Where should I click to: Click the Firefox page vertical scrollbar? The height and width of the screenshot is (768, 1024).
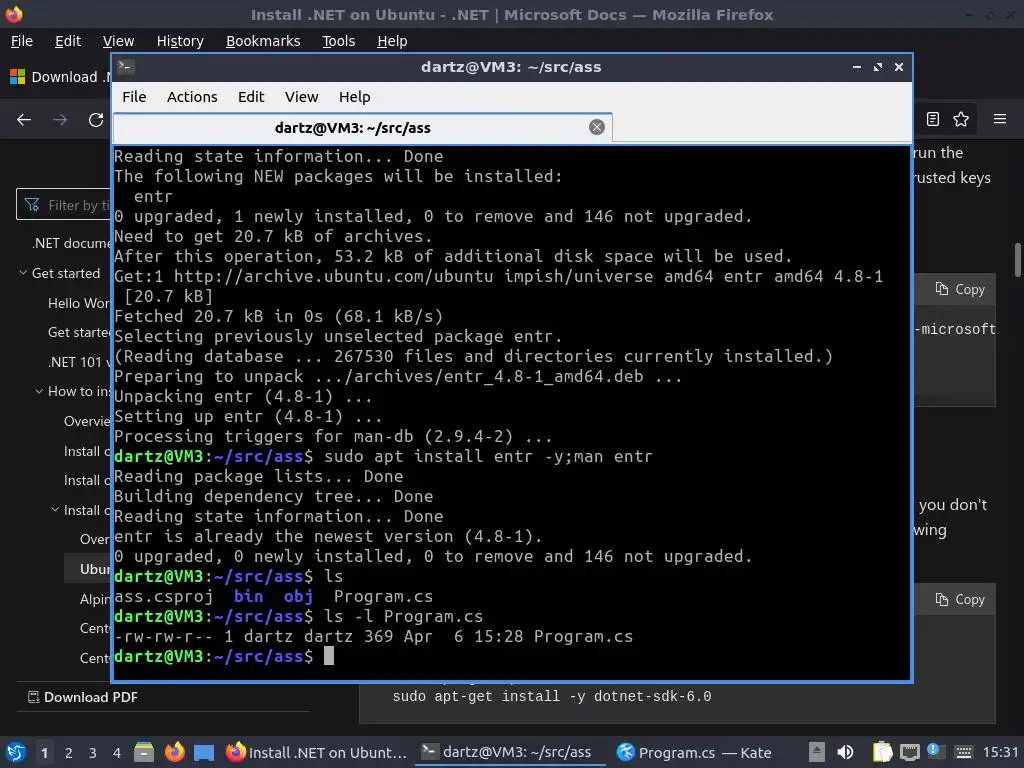pos(1017,260)
